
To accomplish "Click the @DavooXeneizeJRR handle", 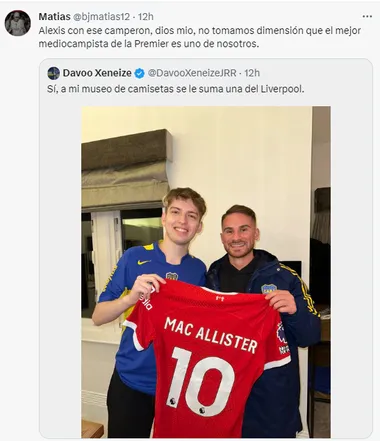I will [192, 73].
